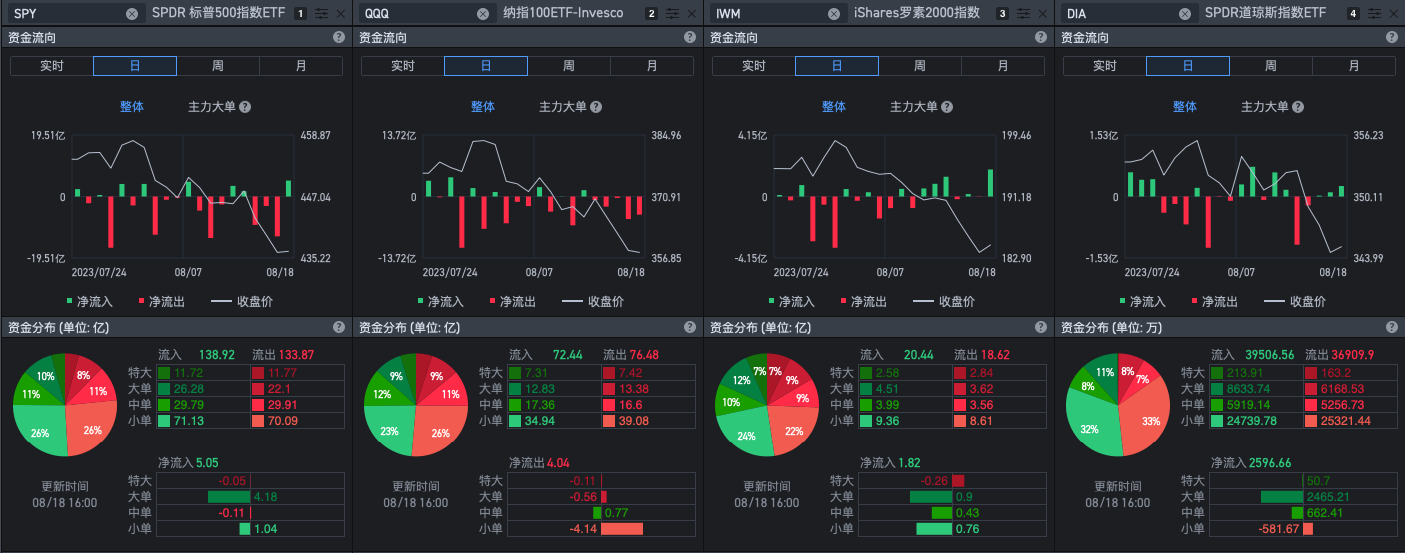
Task: Select 周 tab in DIA panel
Action: click(x=1270, y=66)
